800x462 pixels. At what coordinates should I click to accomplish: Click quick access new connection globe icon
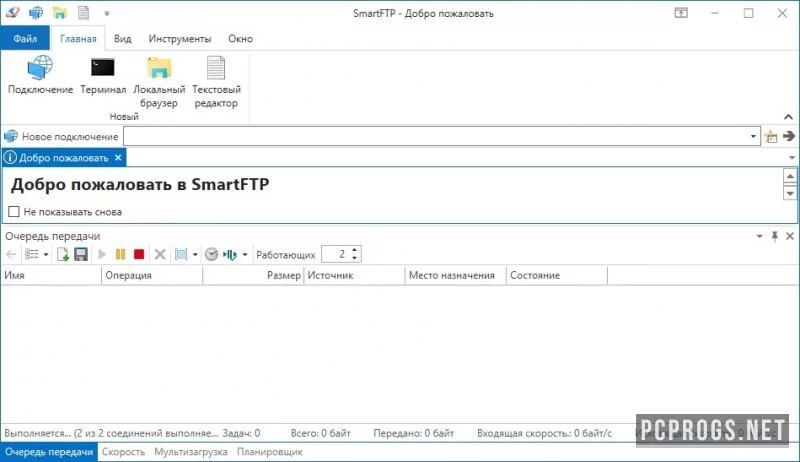click(x=36, y=13)
